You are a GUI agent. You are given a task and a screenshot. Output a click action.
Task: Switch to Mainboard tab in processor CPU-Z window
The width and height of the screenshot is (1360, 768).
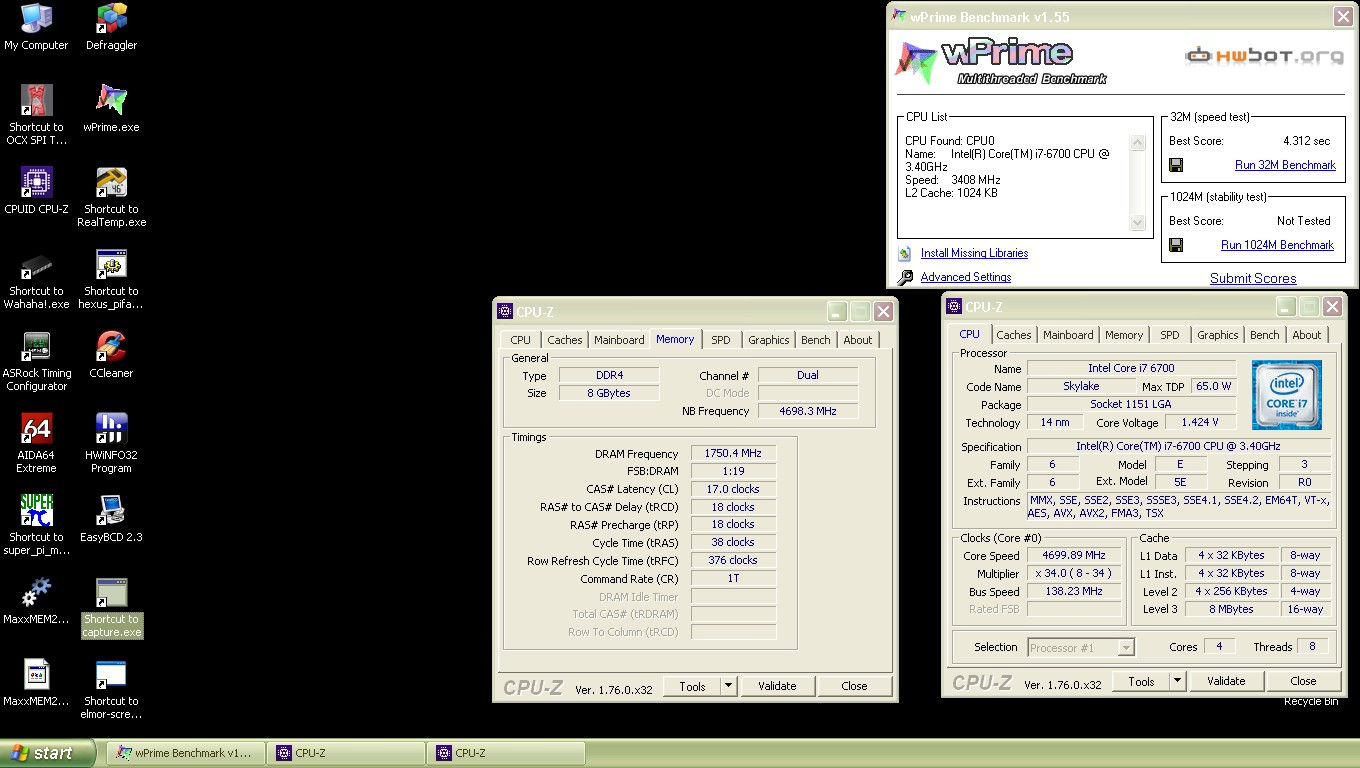(1068, 335)
